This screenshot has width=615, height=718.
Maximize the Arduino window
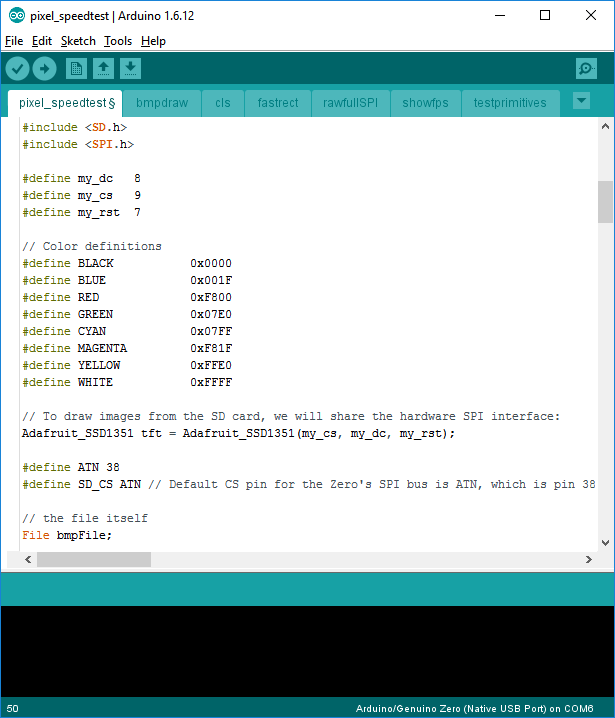pos(545,16)
